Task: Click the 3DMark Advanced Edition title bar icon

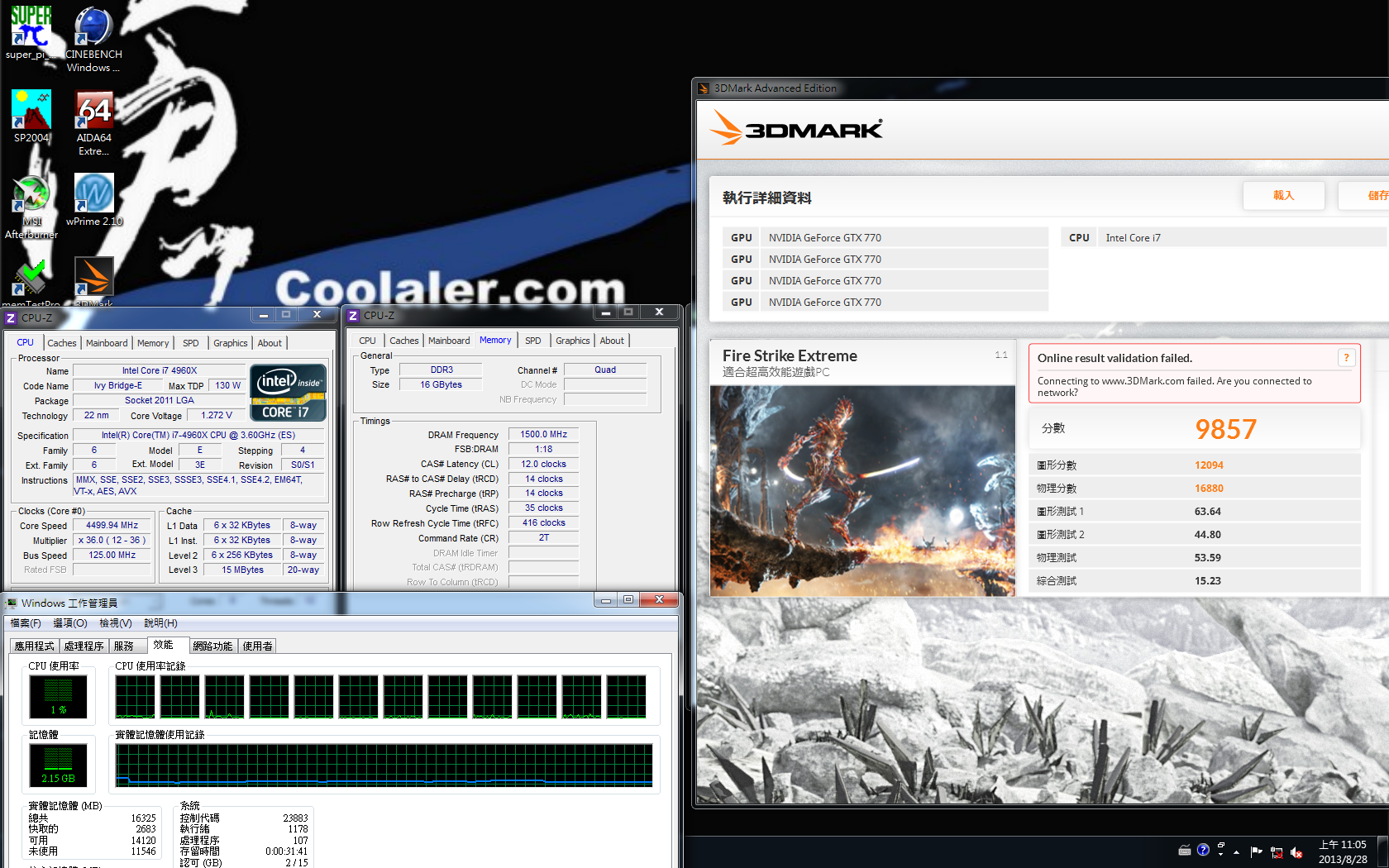Action: [x=704, y=88]
